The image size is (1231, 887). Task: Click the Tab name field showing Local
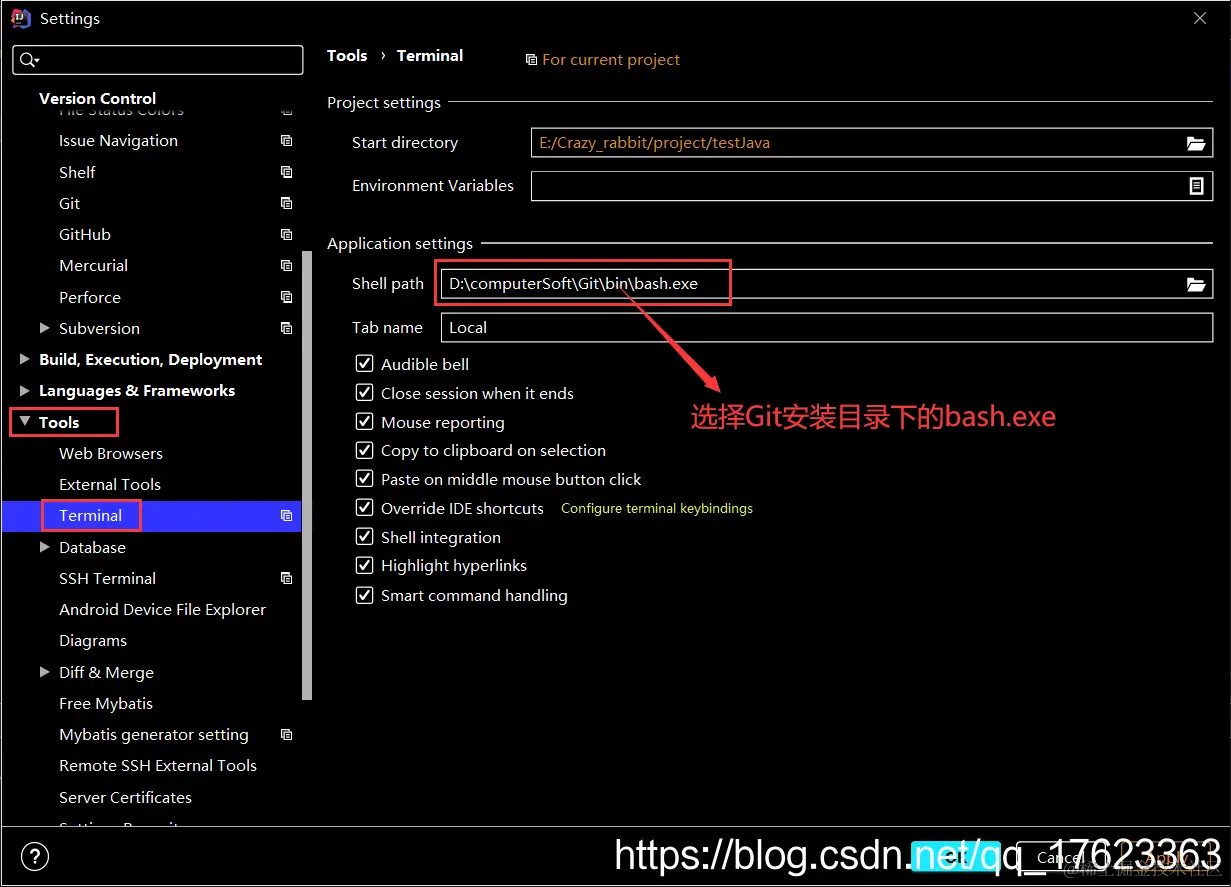827,327
